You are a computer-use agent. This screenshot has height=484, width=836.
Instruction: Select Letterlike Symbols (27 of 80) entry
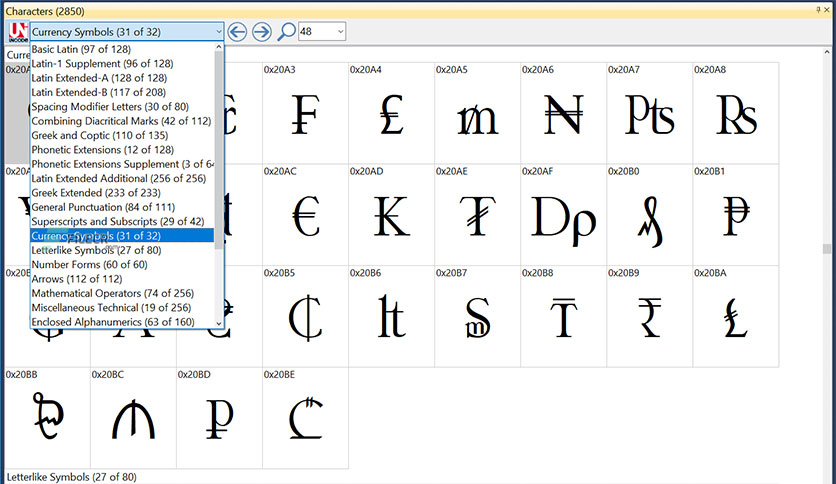point(97,250)
